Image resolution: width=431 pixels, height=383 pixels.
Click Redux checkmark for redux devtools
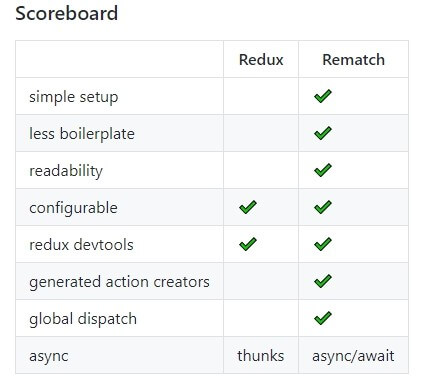click(x=248, y=244)
